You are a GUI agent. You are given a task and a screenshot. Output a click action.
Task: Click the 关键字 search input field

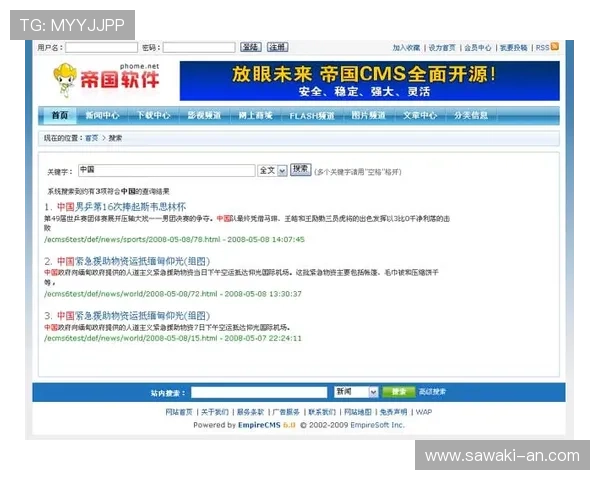click(x=166, y=170)
